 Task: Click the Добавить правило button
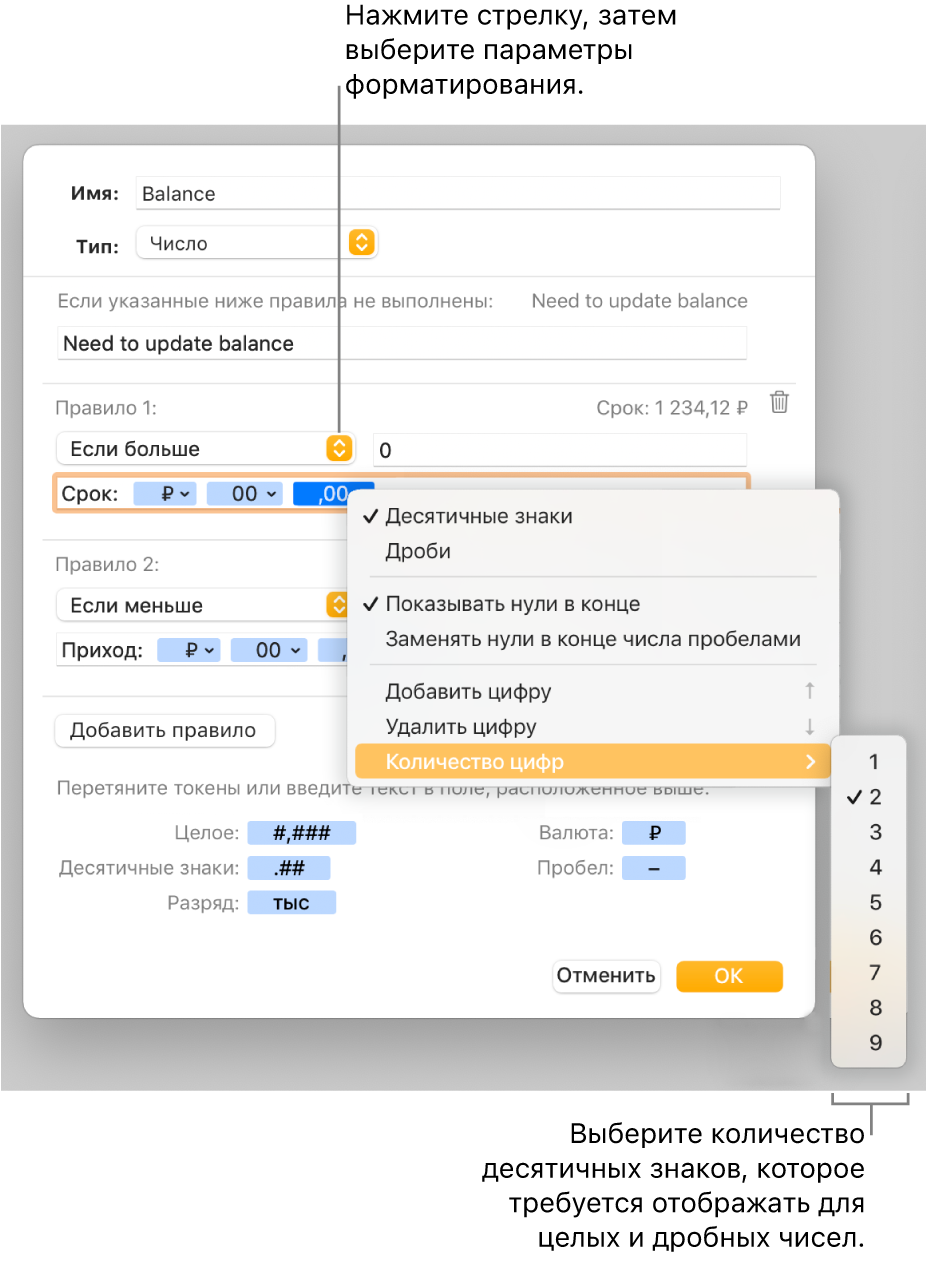coord(164,730)
